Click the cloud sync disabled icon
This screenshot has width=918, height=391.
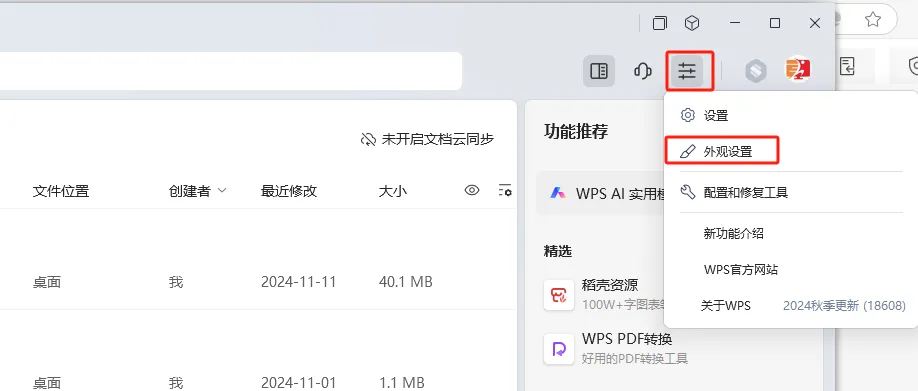pos(368,139)
